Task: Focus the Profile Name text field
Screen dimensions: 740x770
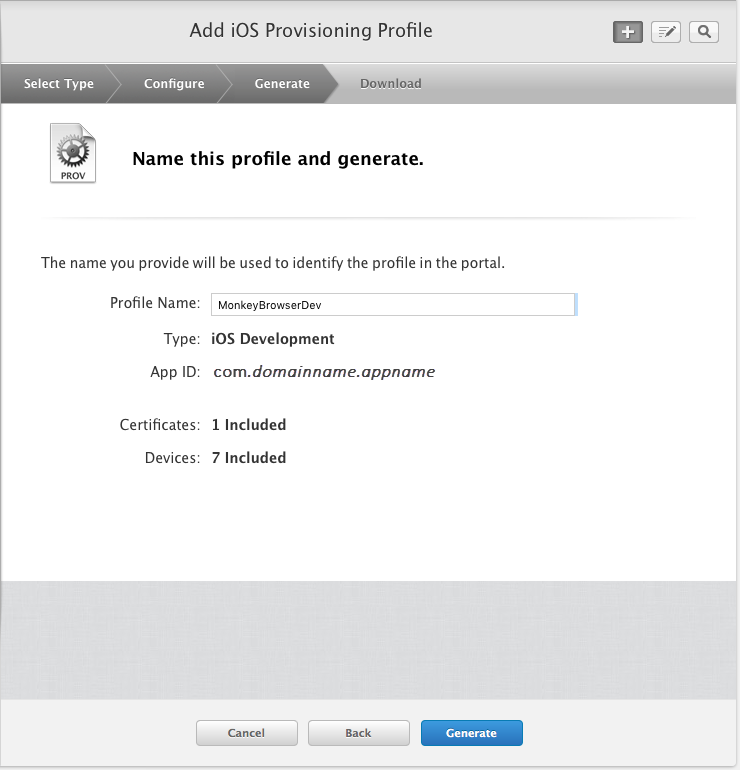Action: [391, 304]
